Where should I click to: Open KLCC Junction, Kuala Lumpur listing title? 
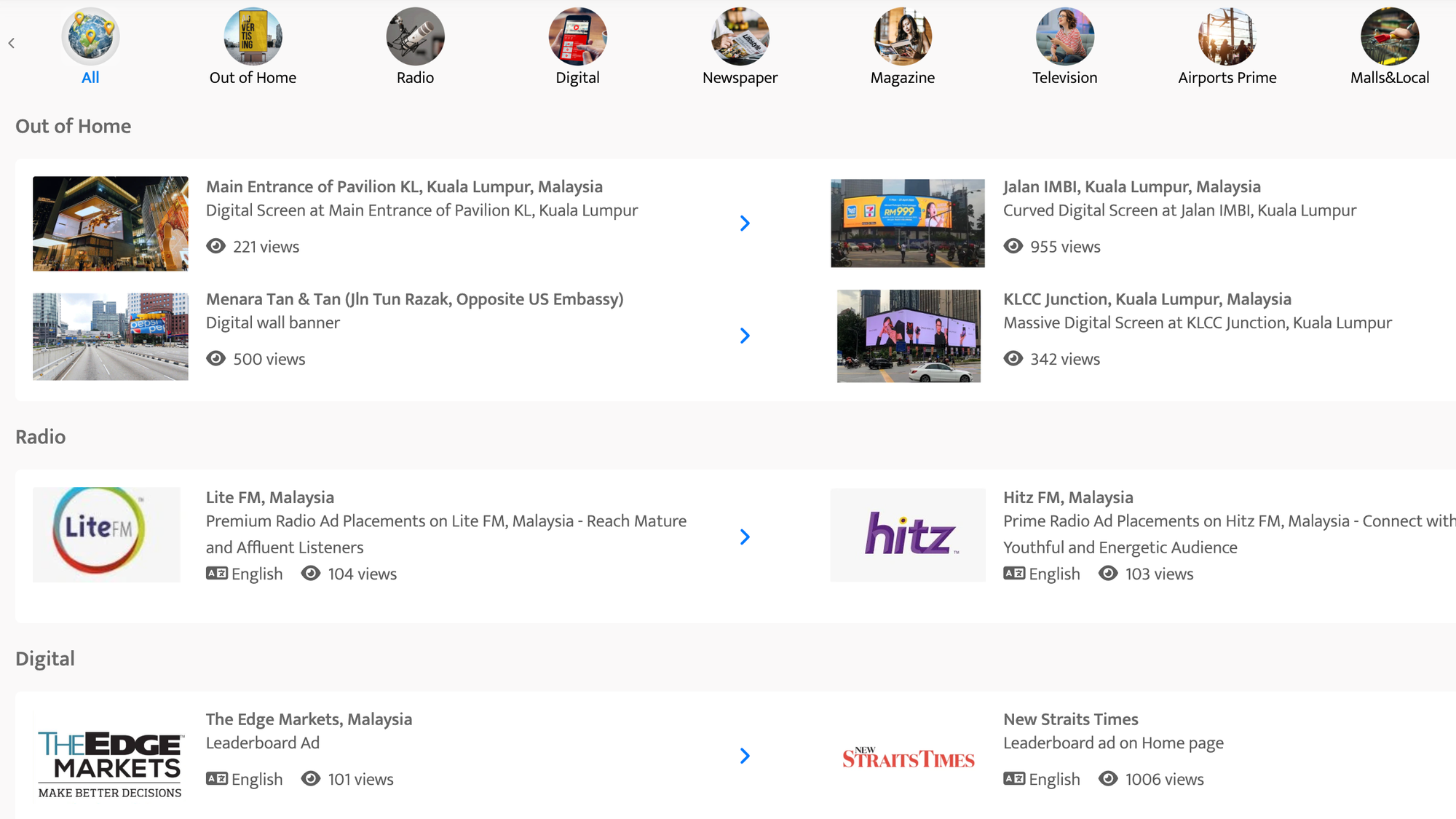pos(1147,299)
